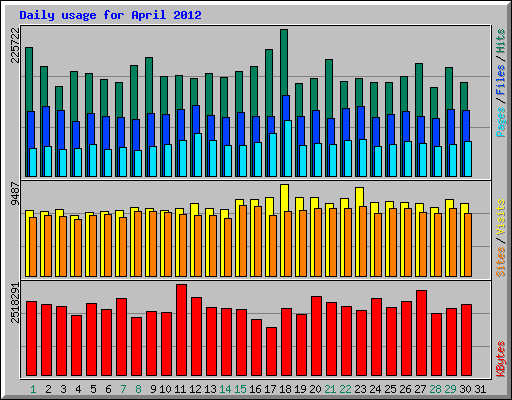Click day 7 on the x-axis
Viewport: 512px width, 400px height.
click(x=123, y=389)
